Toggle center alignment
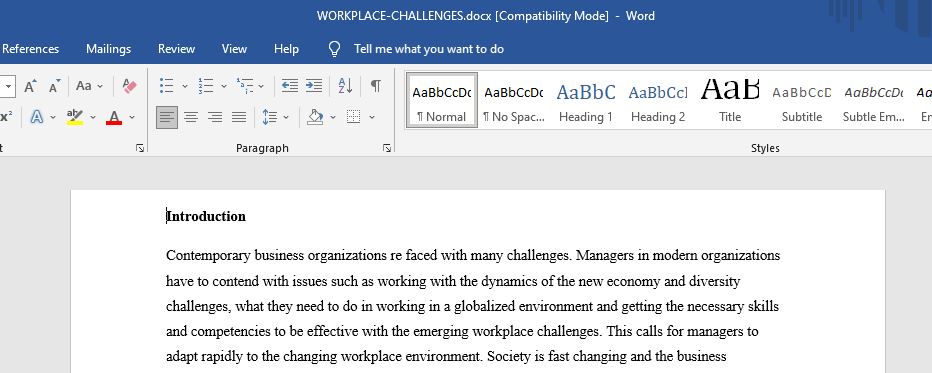The height and width of the screenshot is (373, 932). [191, 117]
